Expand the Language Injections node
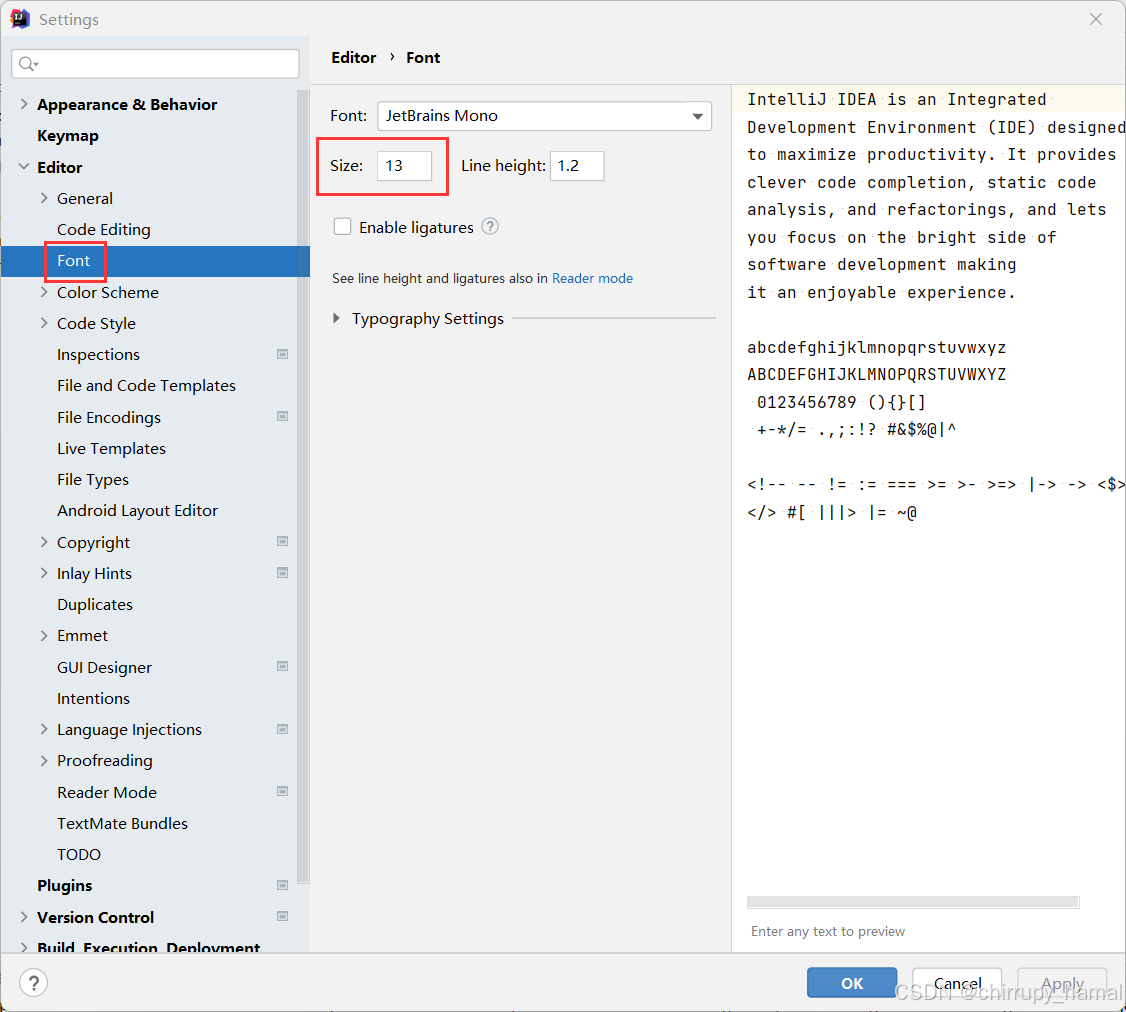Image resolution: width=1126 pixels, height=1012 pixels. tap(44, 729)
